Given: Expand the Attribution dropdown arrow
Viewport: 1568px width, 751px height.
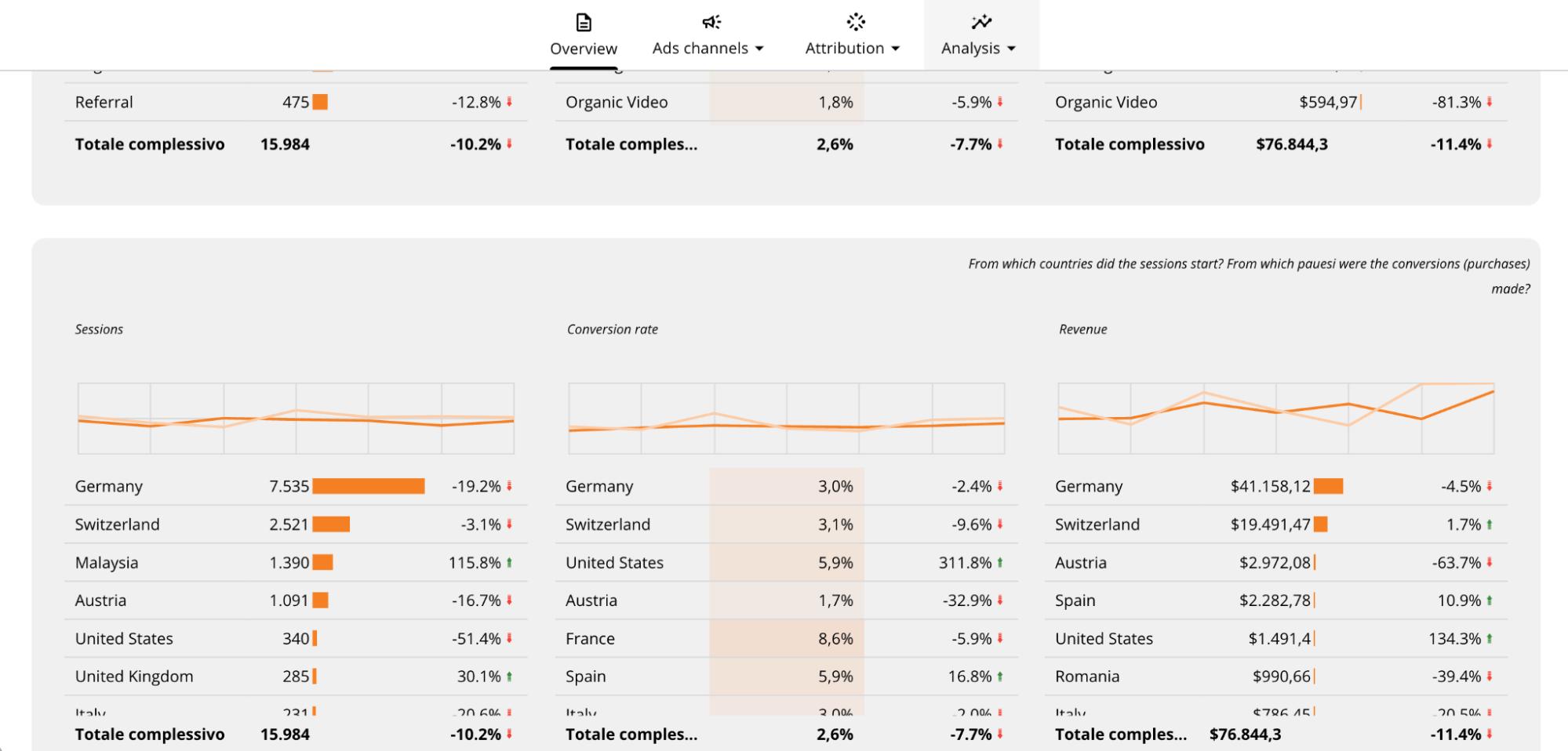Looking at the screenshot, I should (896, 49).
